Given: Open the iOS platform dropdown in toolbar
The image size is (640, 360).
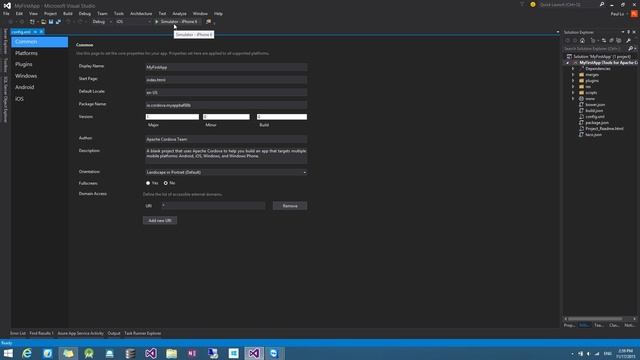Looking at the screenshot, I should pos(133,22).
